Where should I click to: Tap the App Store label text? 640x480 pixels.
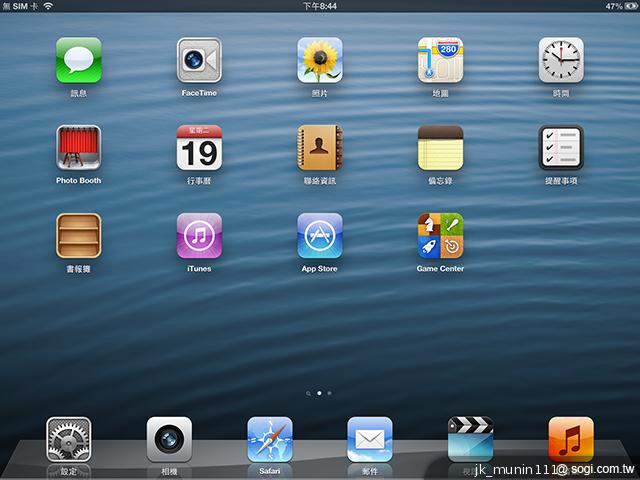(x=320, y=269)
